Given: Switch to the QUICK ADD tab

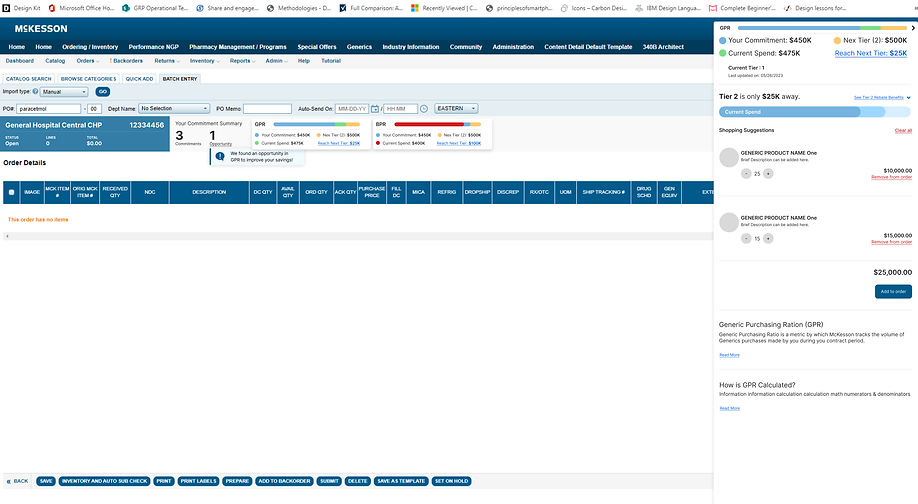Looking at the screenshot, I should pos(139,78).
